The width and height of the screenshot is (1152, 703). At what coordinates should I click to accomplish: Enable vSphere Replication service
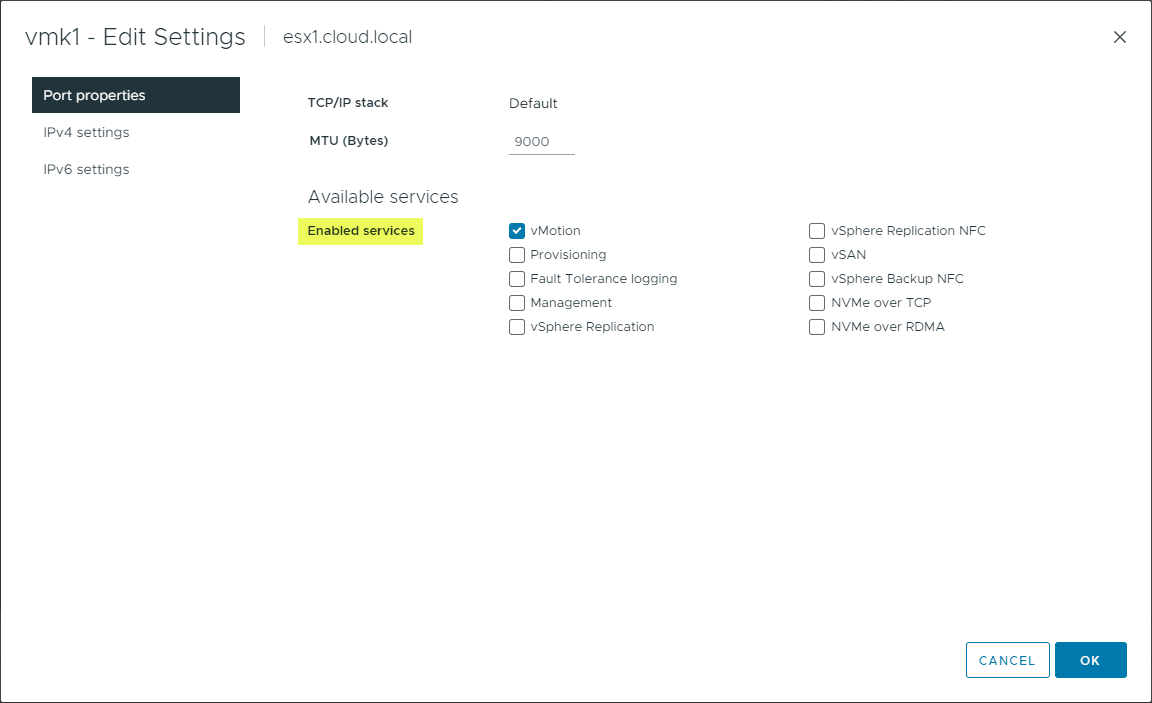pos(517,327)
